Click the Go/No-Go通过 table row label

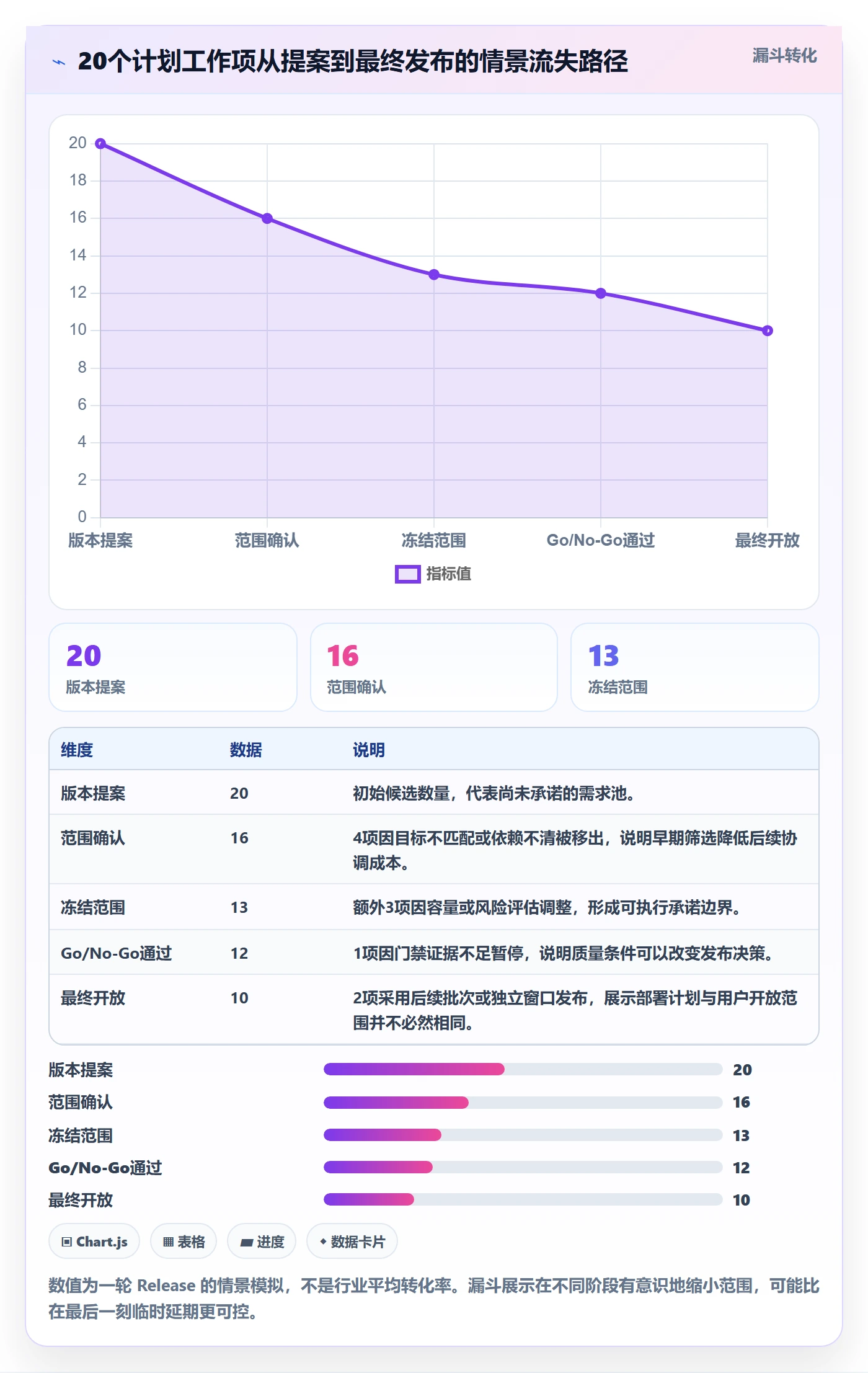(117, 953)
